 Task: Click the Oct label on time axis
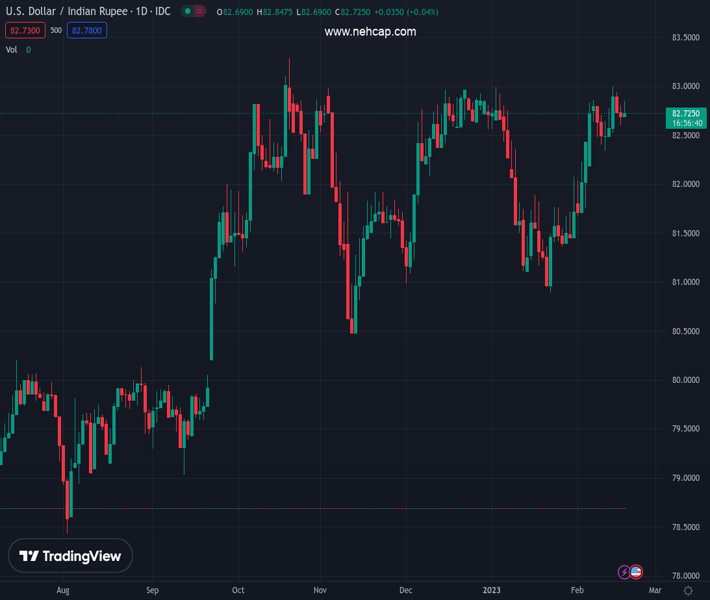tap(239, 591)
